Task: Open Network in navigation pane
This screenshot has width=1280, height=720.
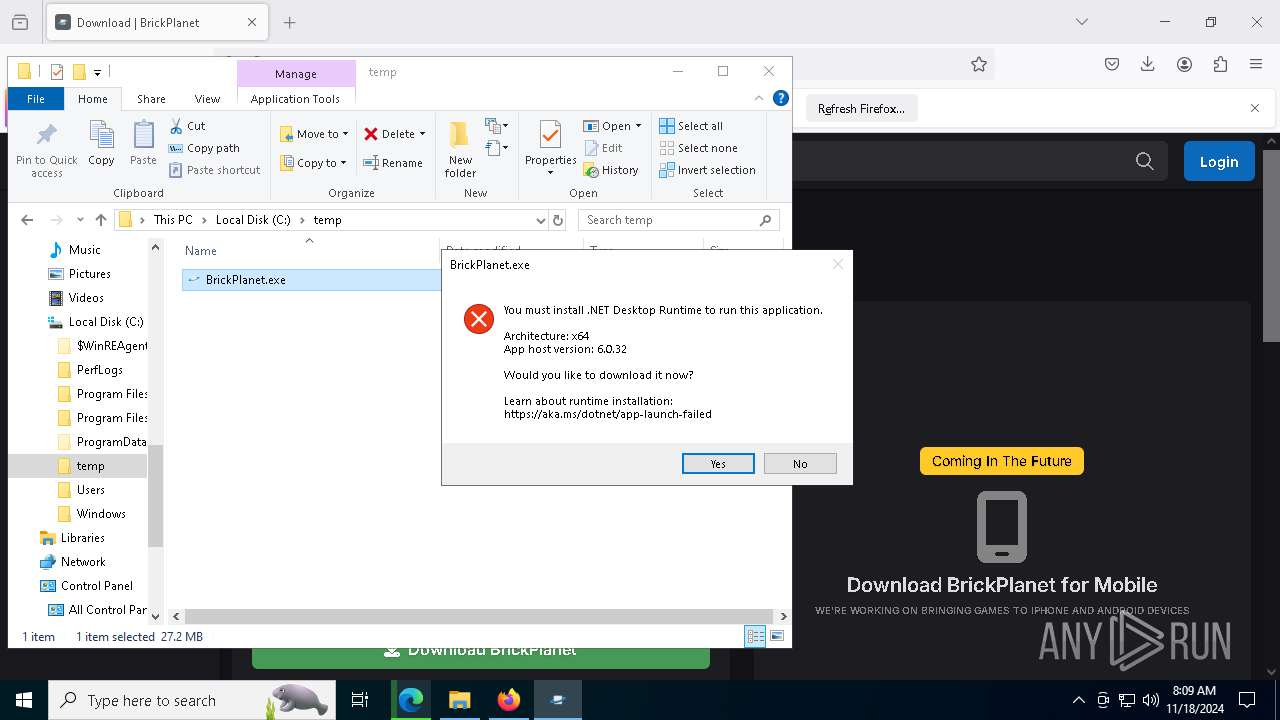Action: [x=83, y=562]
